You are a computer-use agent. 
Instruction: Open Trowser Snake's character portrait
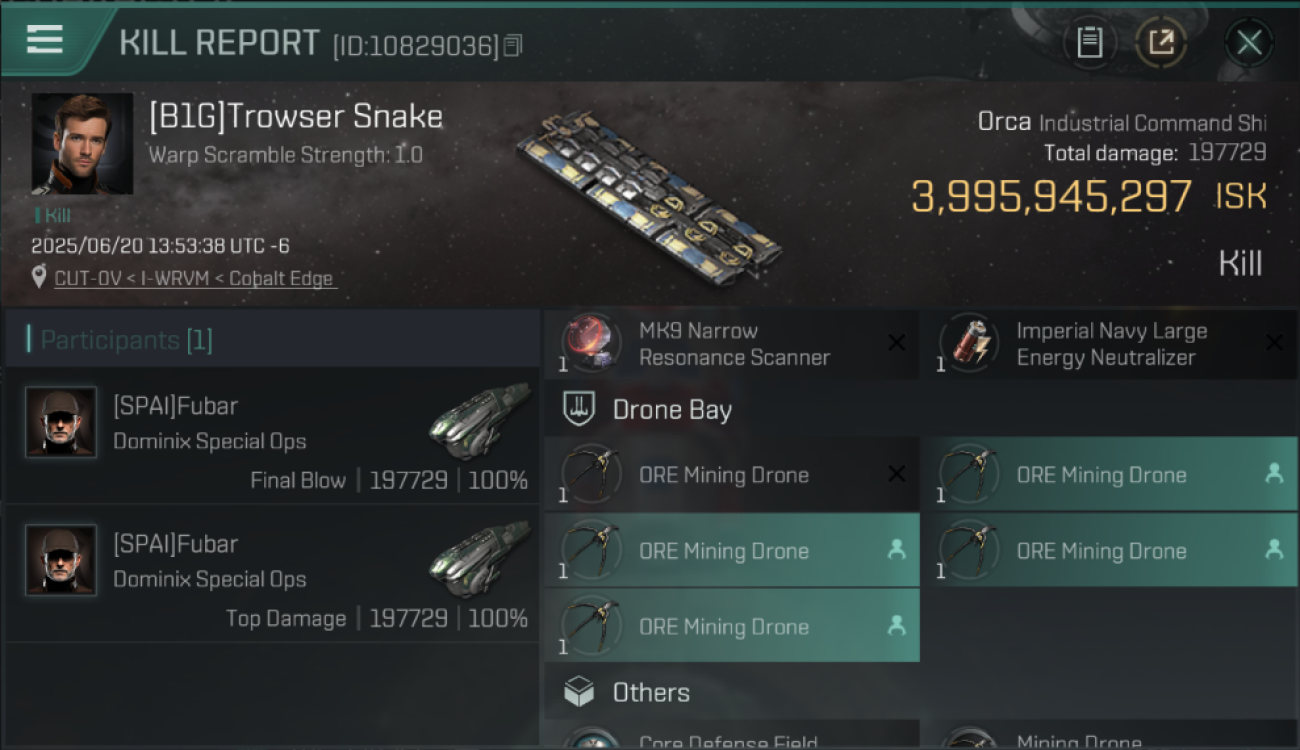82,144
